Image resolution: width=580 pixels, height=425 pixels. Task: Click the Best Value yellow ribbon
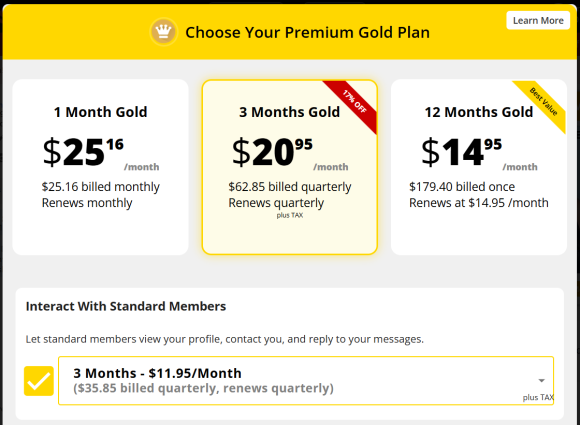tap(543, 101)
